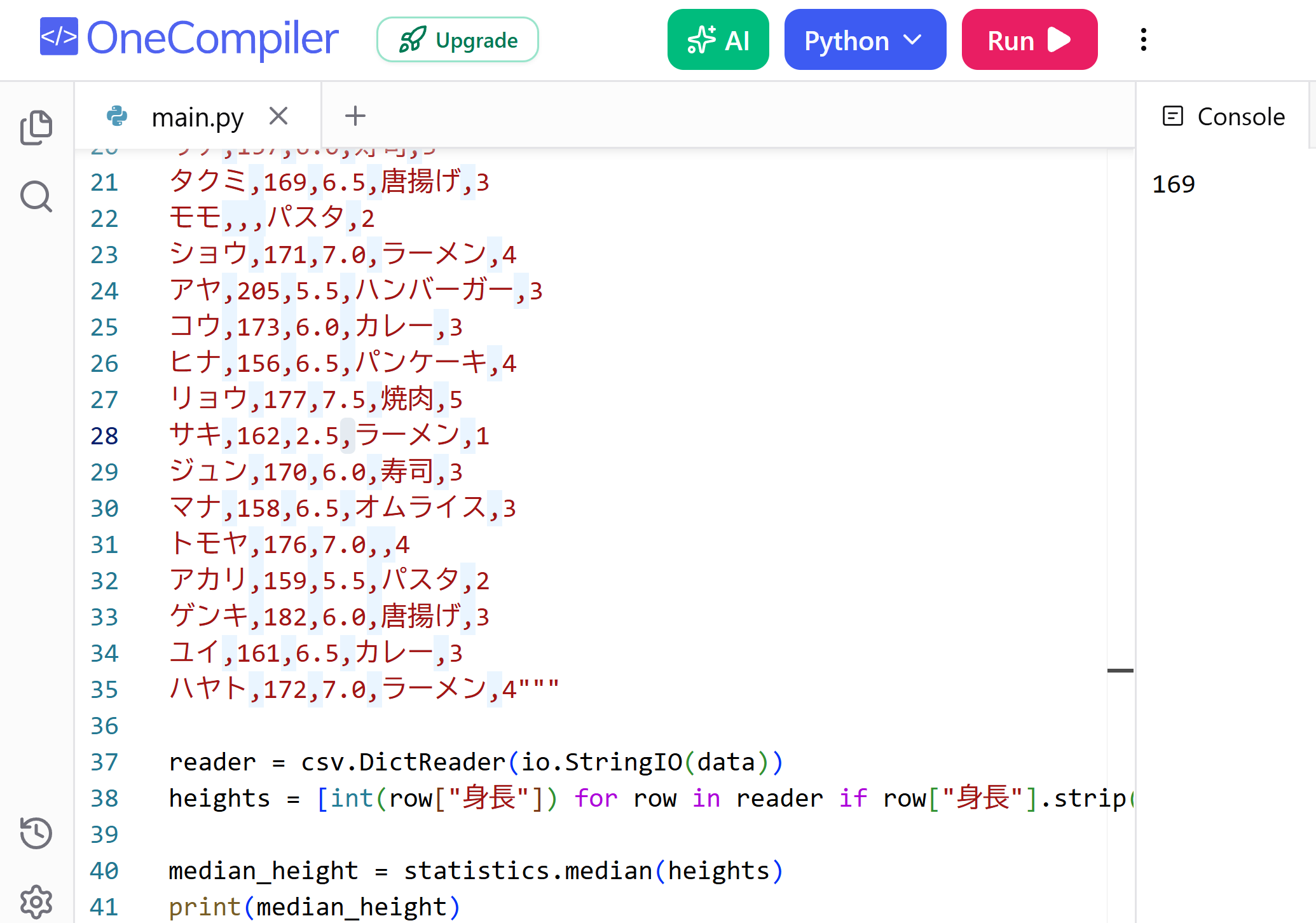Viewport: 1316px width, 923px height.
Task: Open the history sidebar icon
Action: pyautogui.click(x=36, y=833)
